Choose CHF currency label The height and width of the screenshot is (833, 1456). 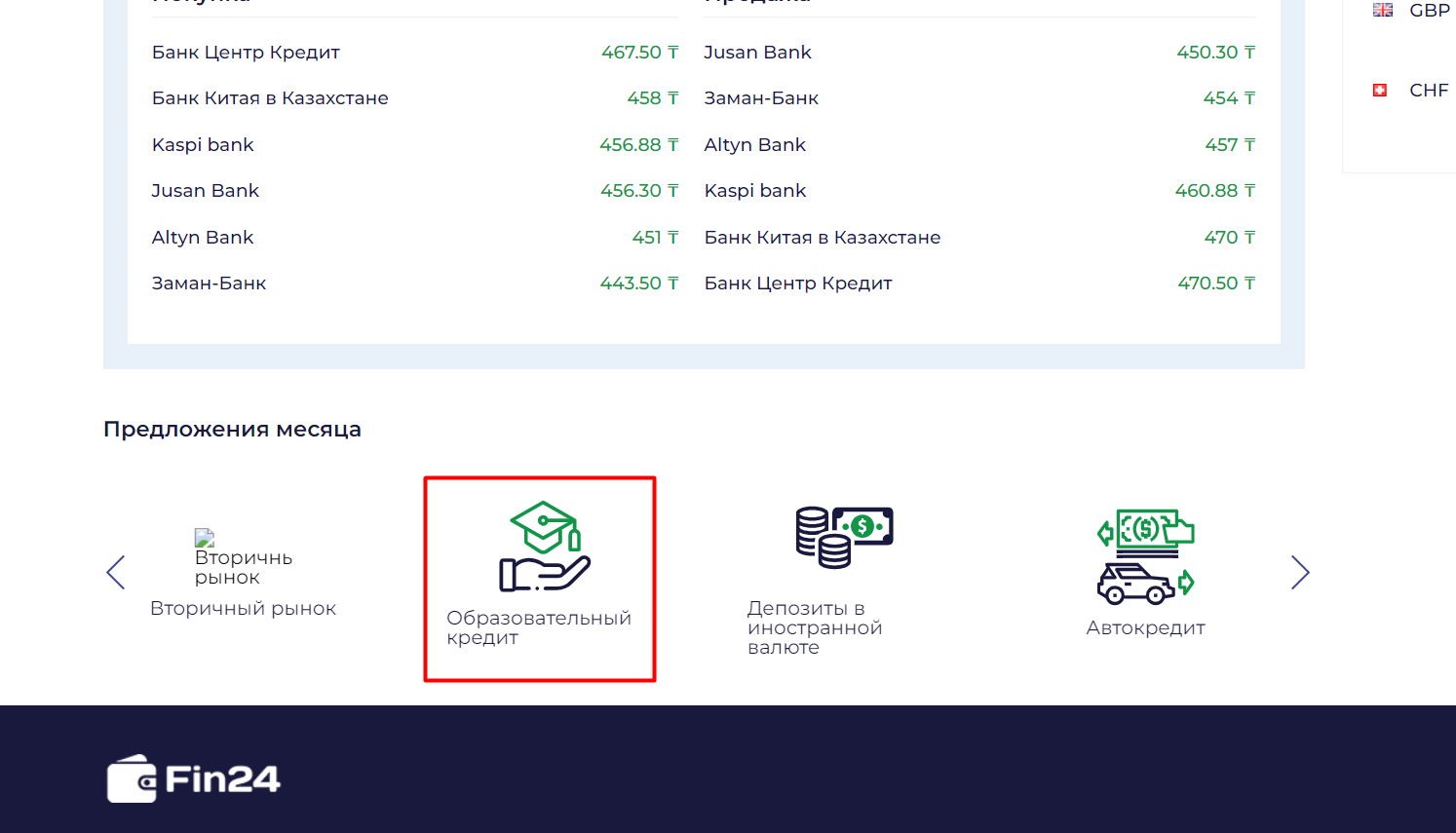click(1429, 91)
